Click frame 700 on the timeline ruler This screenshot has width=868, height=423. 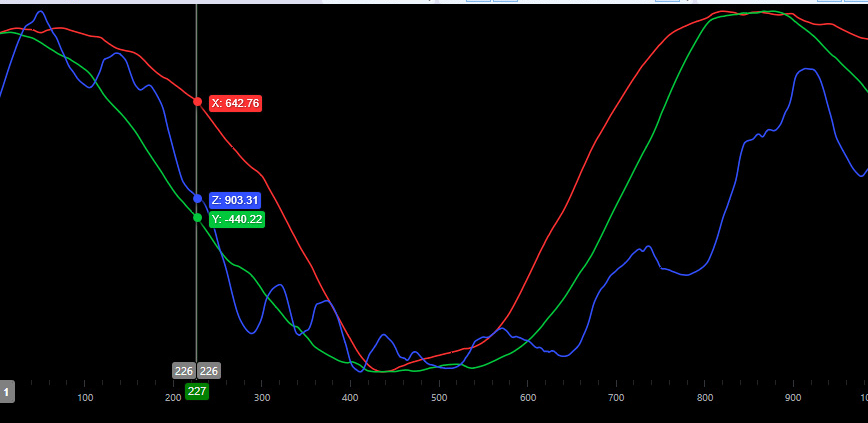[x=616, y=398]
